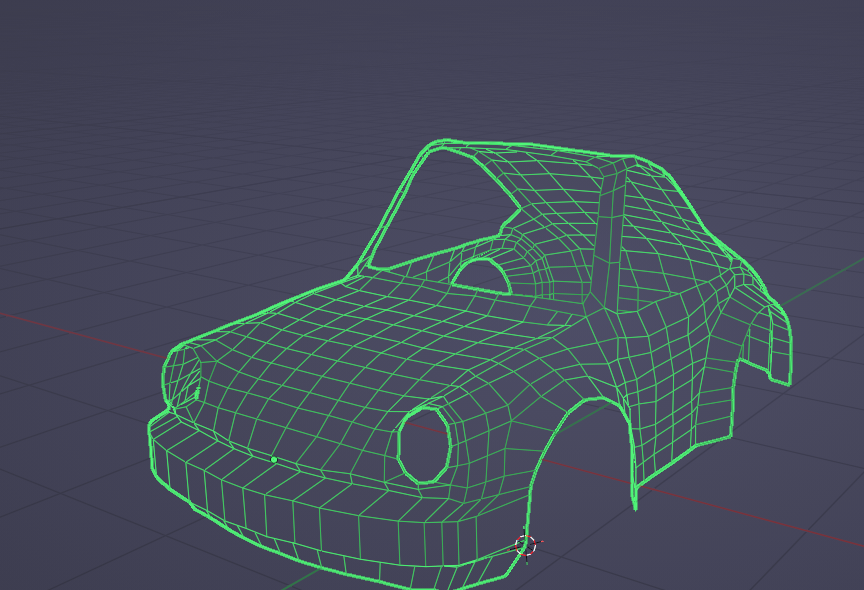Select the green origin dot on the hood
Viewport: 864px width, 590px height.
click(x=274, y=459)
